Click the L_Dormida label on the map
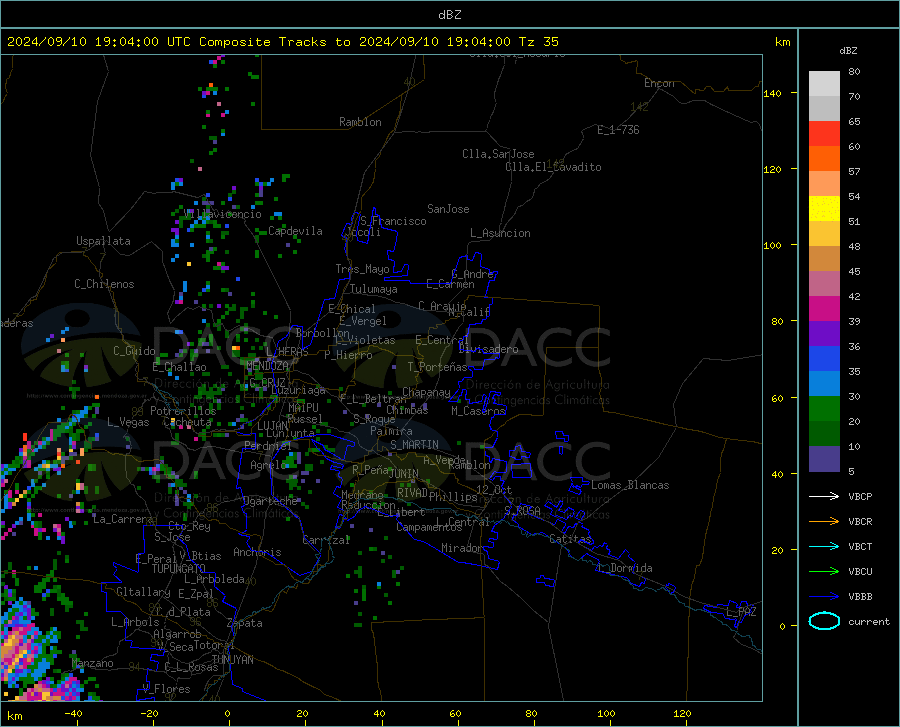 click(624, 568)
